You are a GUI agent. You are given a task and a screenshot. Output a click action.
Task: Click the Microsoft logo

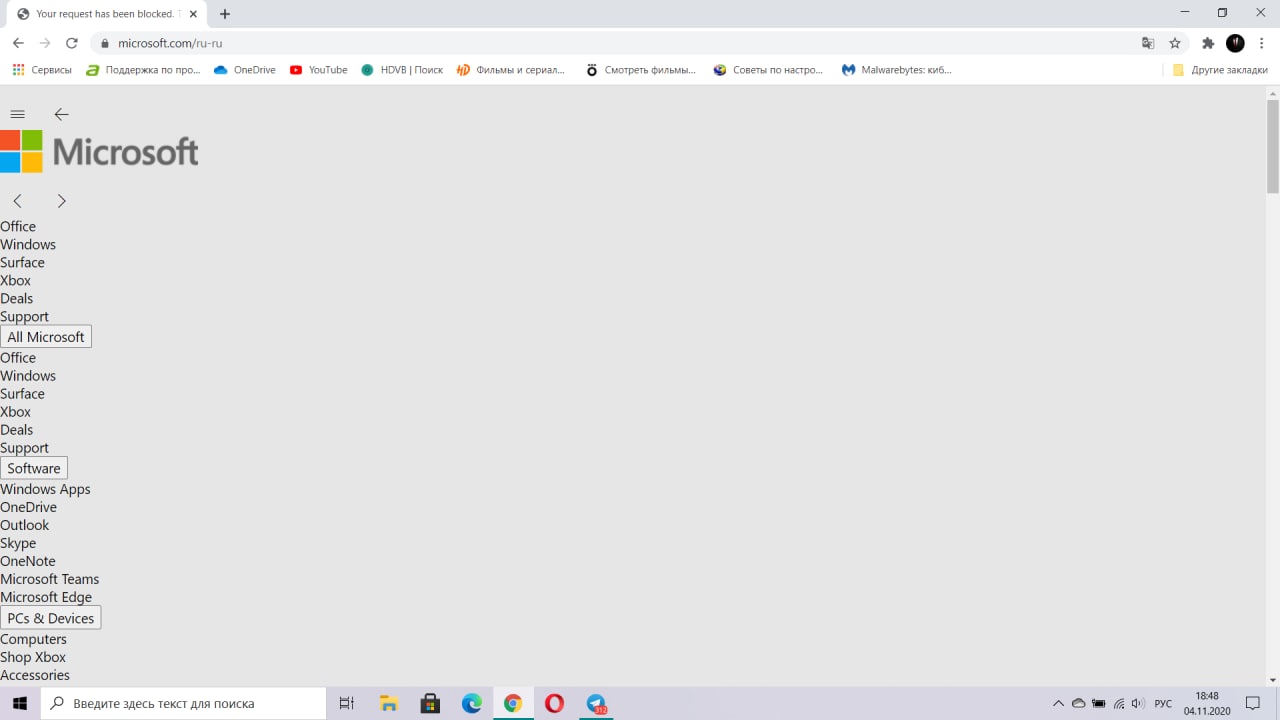(x=99, y=151)
